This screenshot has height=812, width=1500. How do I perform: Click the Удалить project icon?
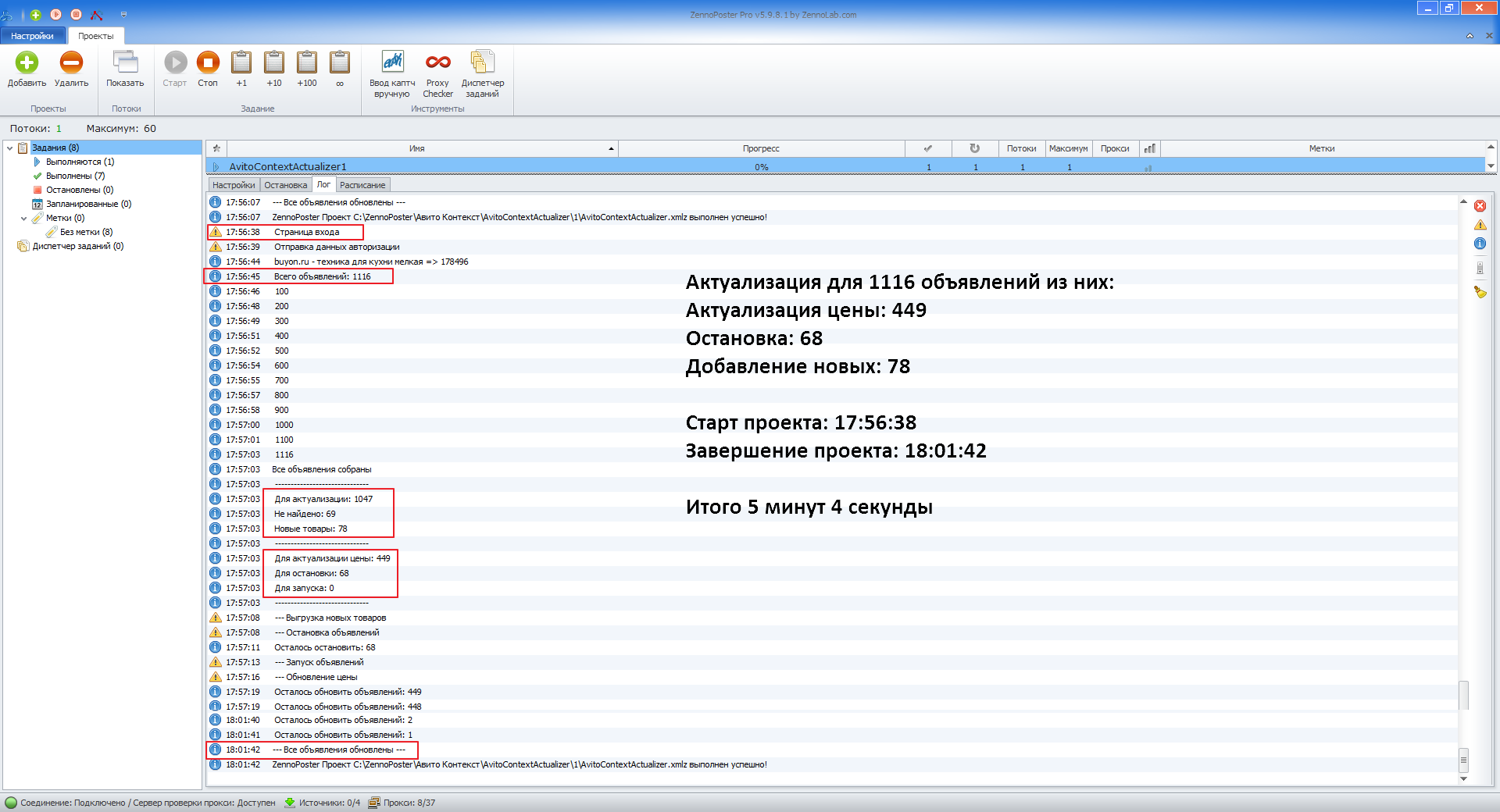tap(71, 63)
